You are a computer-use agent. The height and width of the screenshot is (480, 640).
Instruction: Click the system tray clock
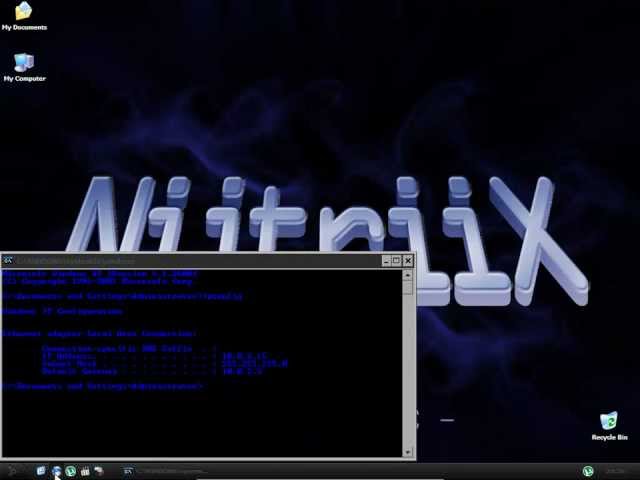point(615,471)
